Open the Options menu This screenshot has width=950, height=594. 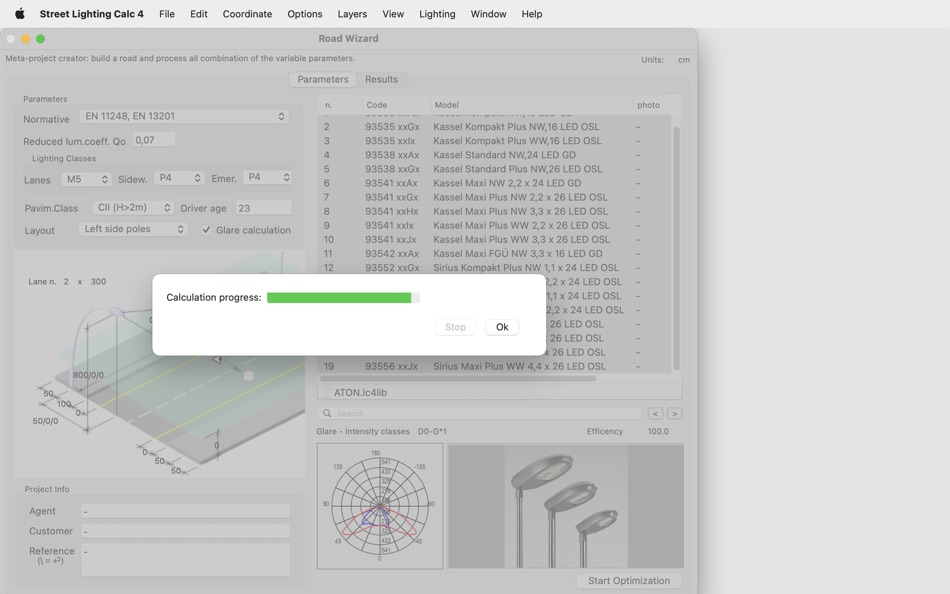point(305,14)
